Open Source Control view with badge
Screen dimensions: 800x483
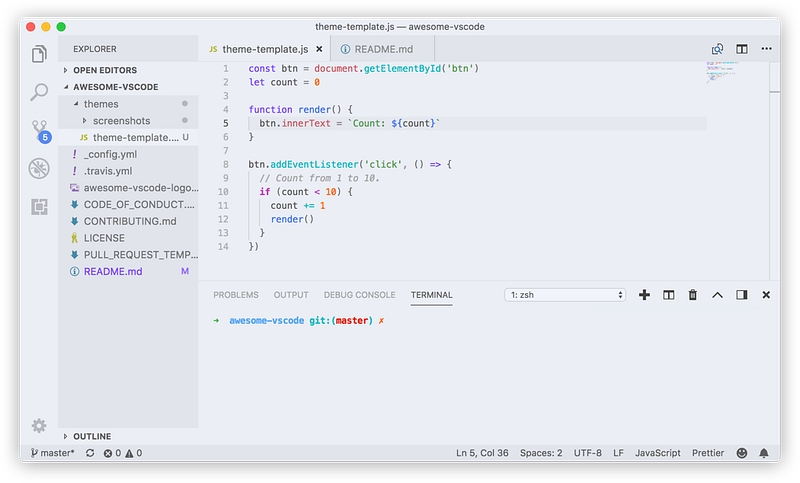(x=39, y=130)
